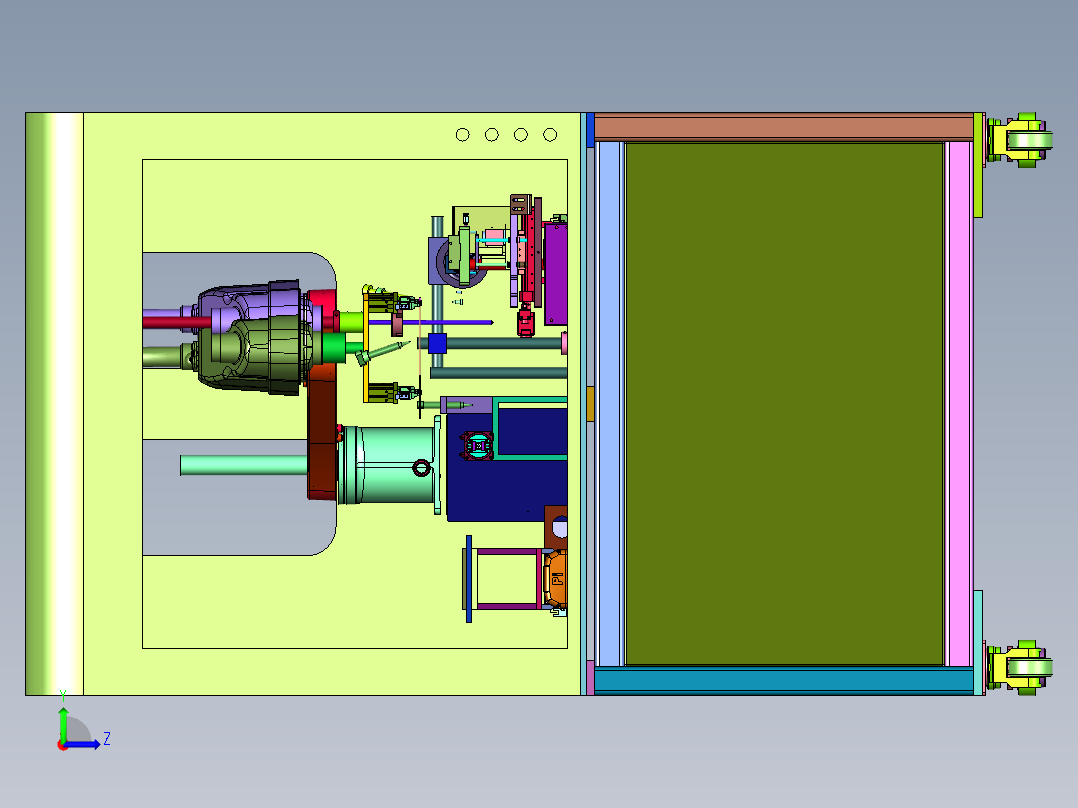Screen dimensions: 1078x808
Task: Pick the magenta rectangular stand frame
Action: pyautogui.click(x=507, y=579)
